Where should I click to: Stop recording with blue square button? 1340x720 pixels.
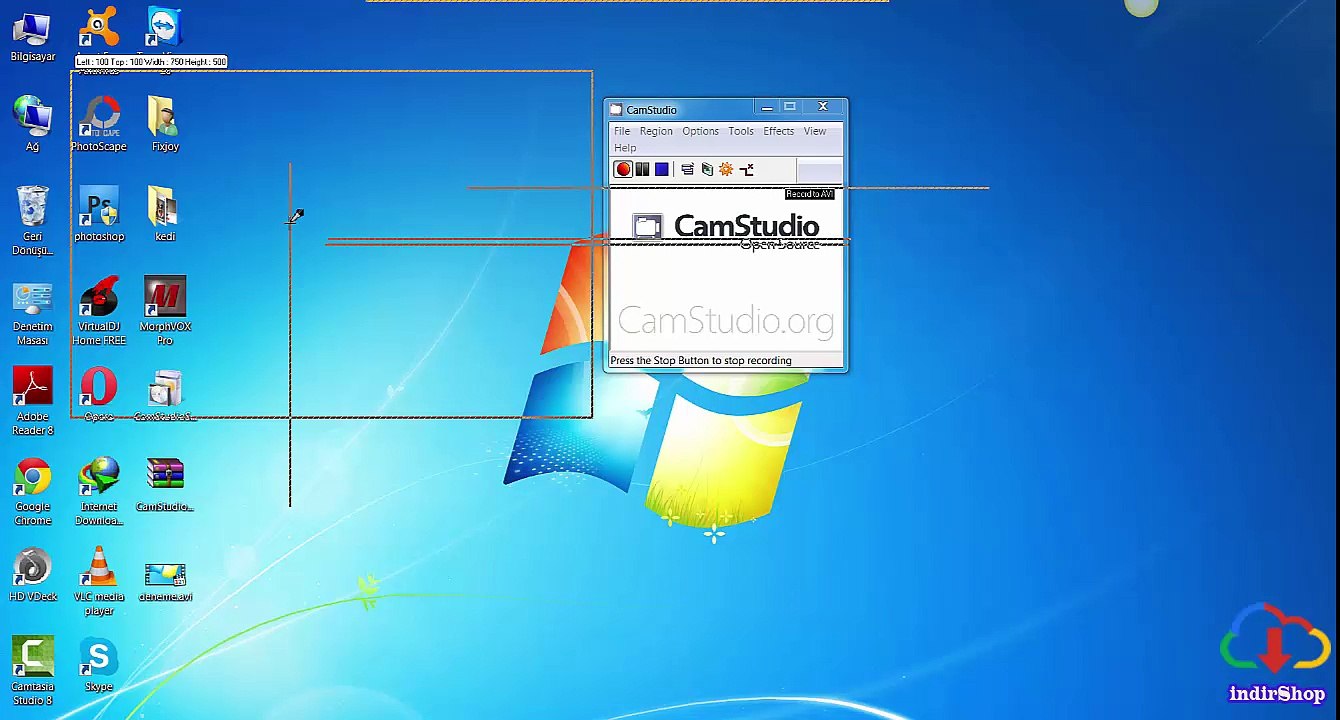coord(661,170)
